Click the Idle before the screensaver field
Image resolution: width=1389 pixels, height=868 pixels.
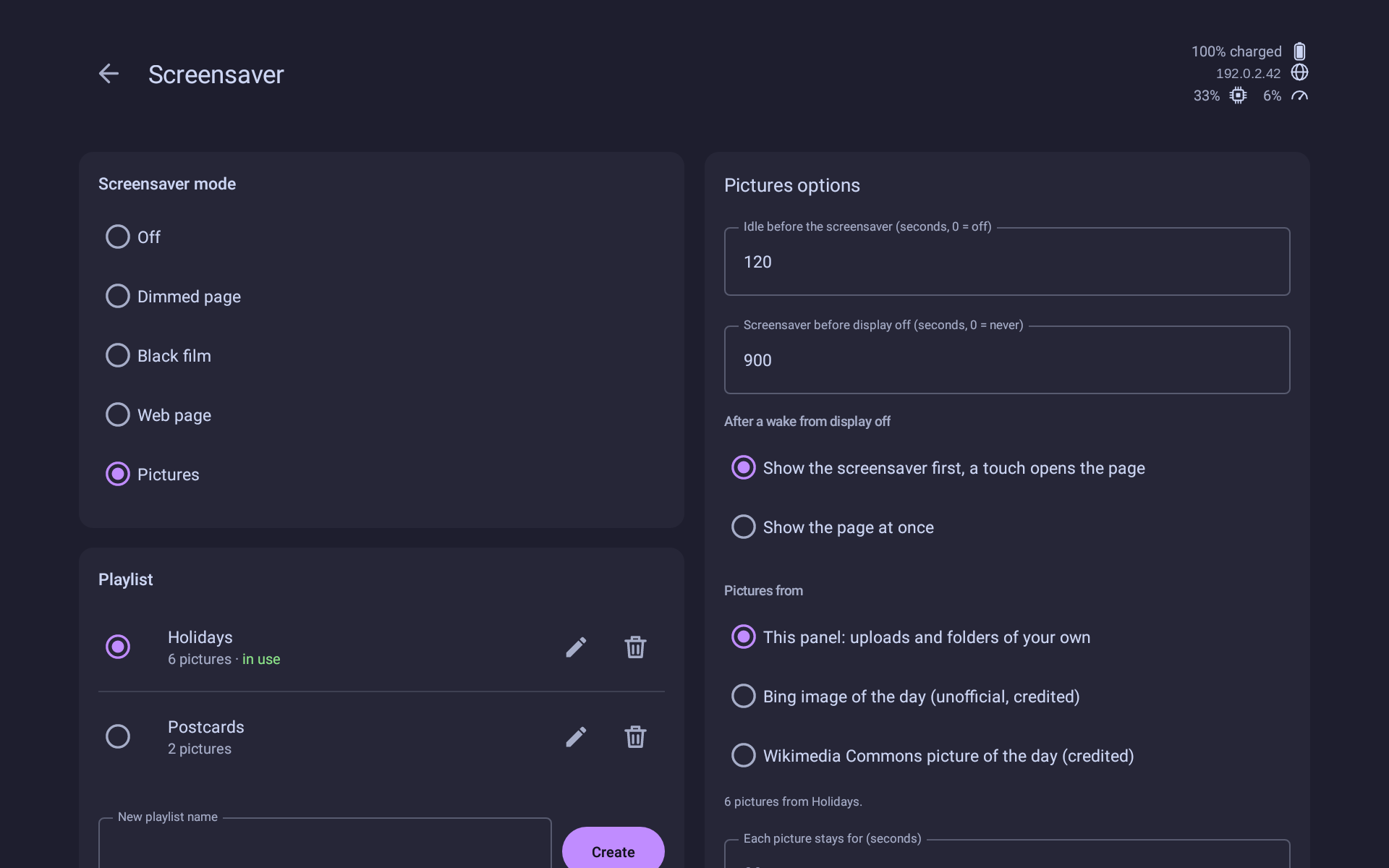(x=1007, y=261)
